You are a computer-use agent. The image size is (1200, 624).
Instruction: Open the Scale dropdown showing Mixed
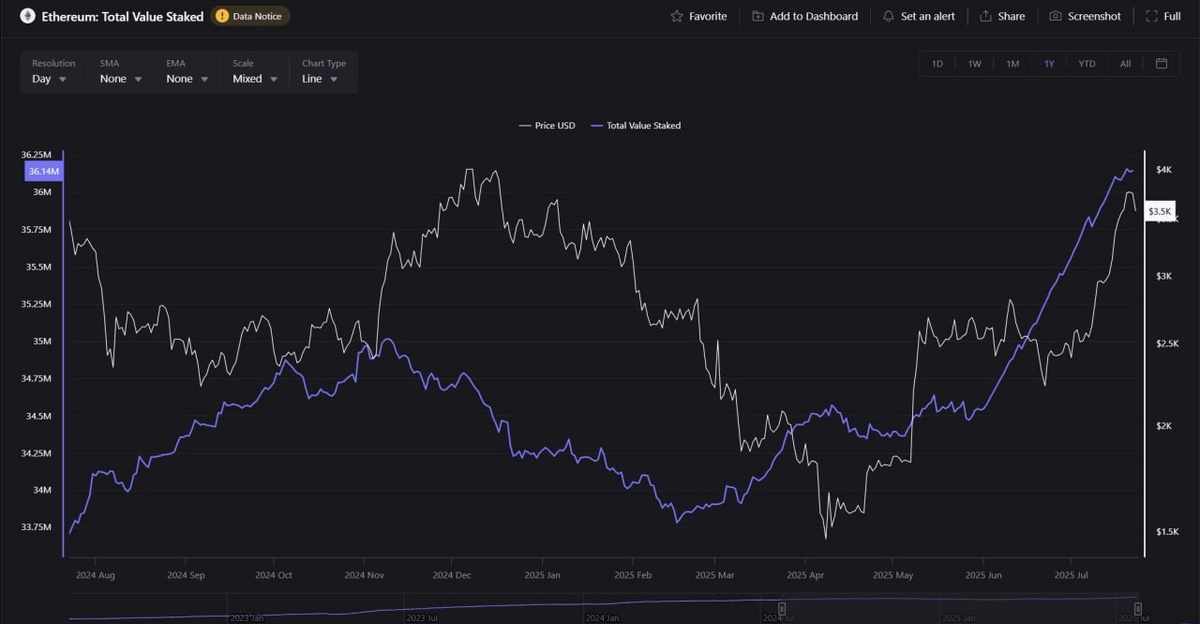tap(255, 79)
